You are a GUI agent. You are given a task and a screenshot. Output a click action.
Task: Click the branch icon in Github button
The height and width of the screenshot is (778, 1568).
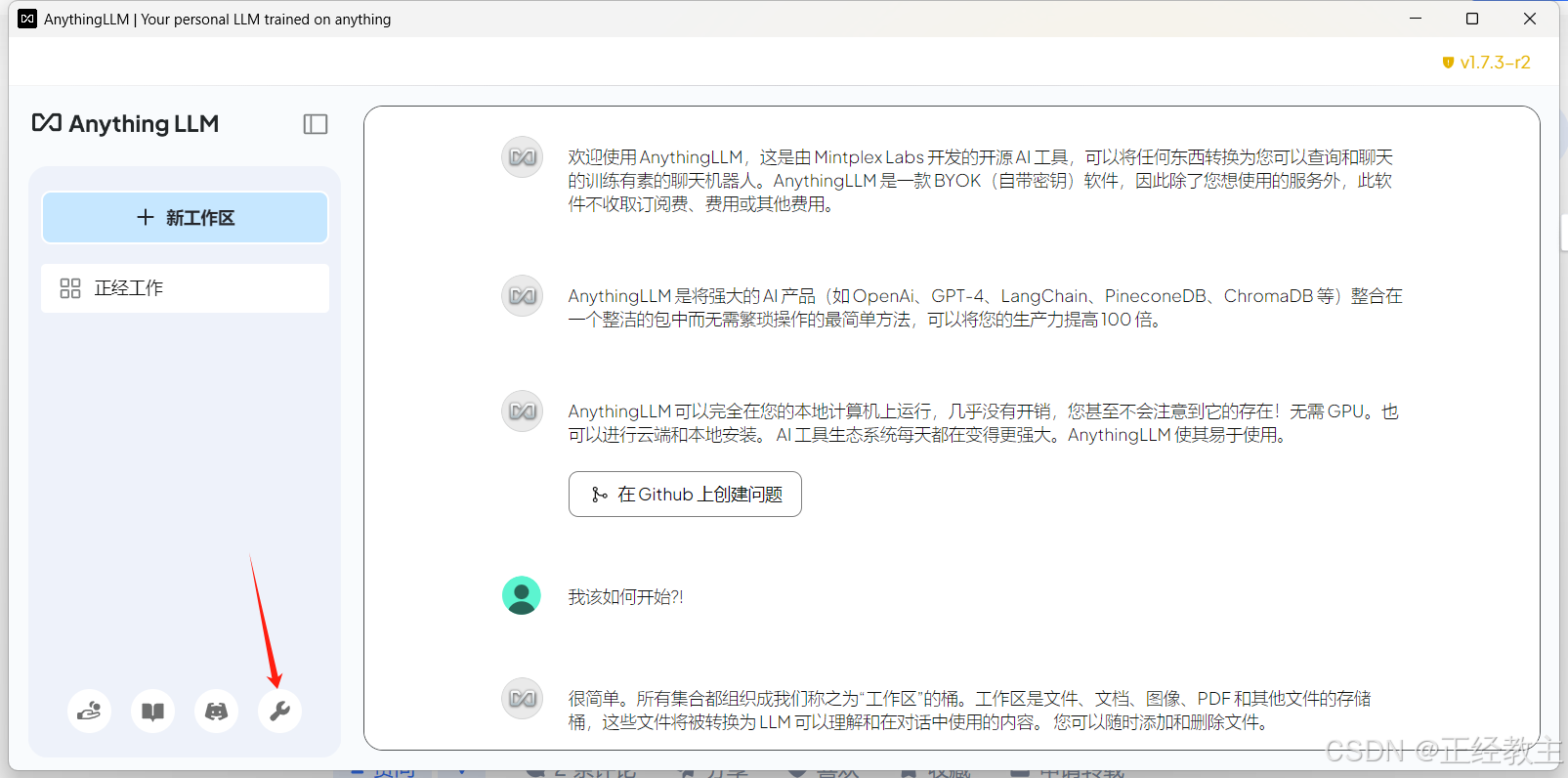click(x=599, y=495)
